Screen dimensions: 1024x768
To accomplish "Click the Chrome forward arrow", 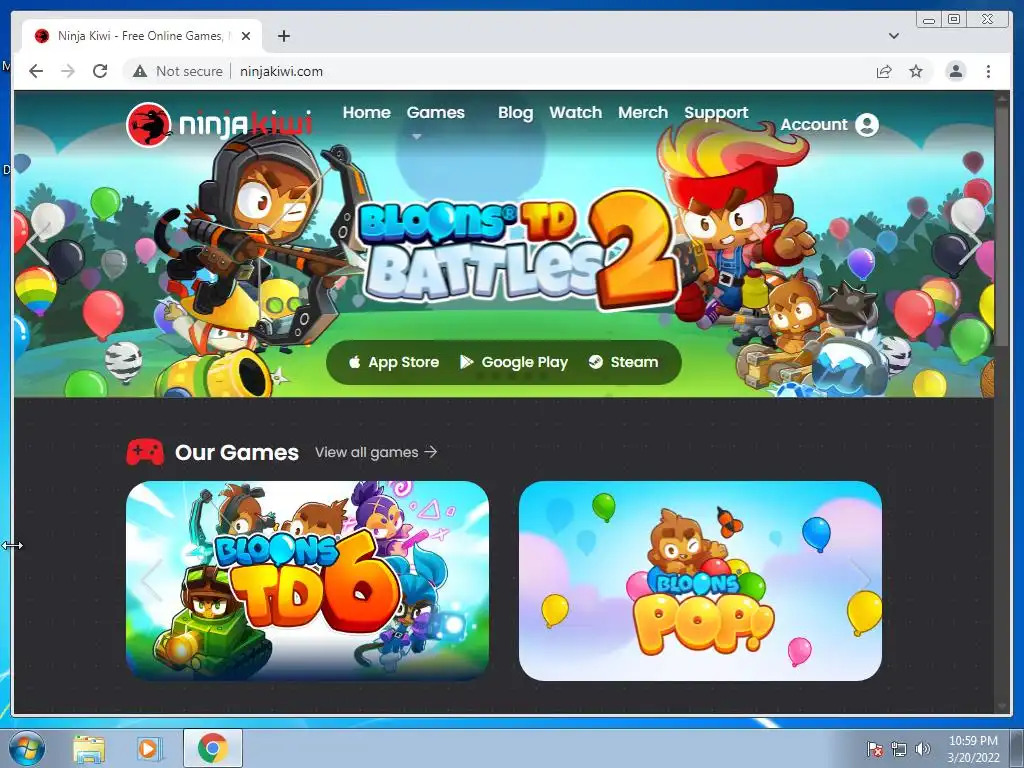I will pos(68,71).
